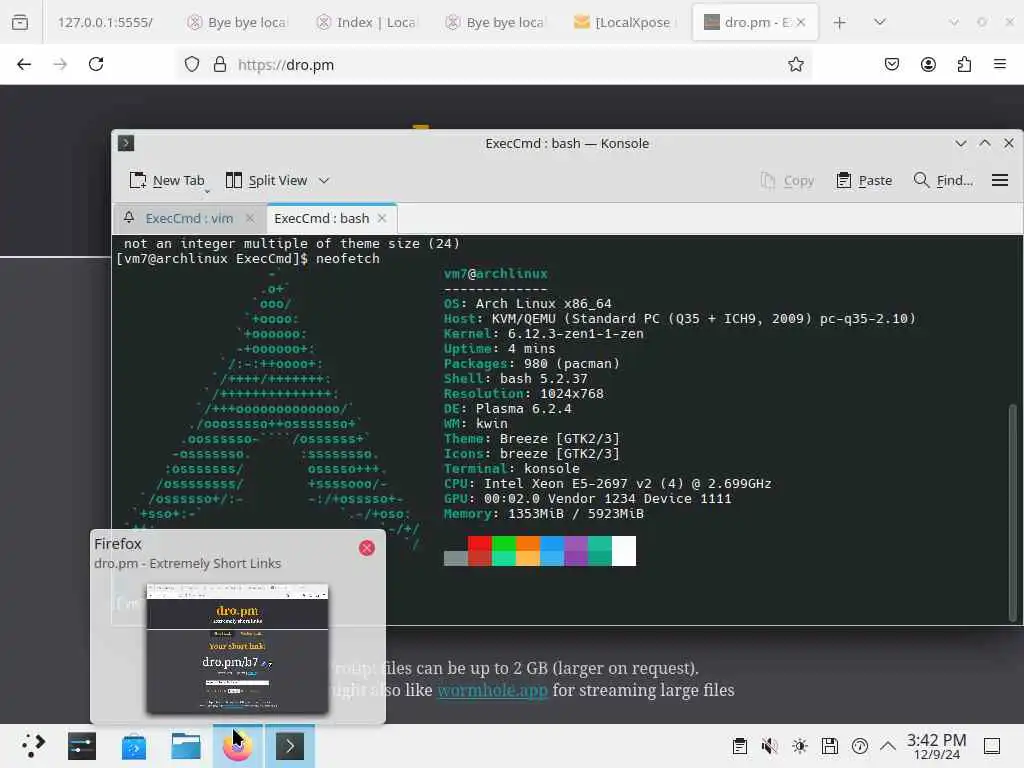View site security padlock info
The image size is (1024, 768).
(x=220, y=64)
